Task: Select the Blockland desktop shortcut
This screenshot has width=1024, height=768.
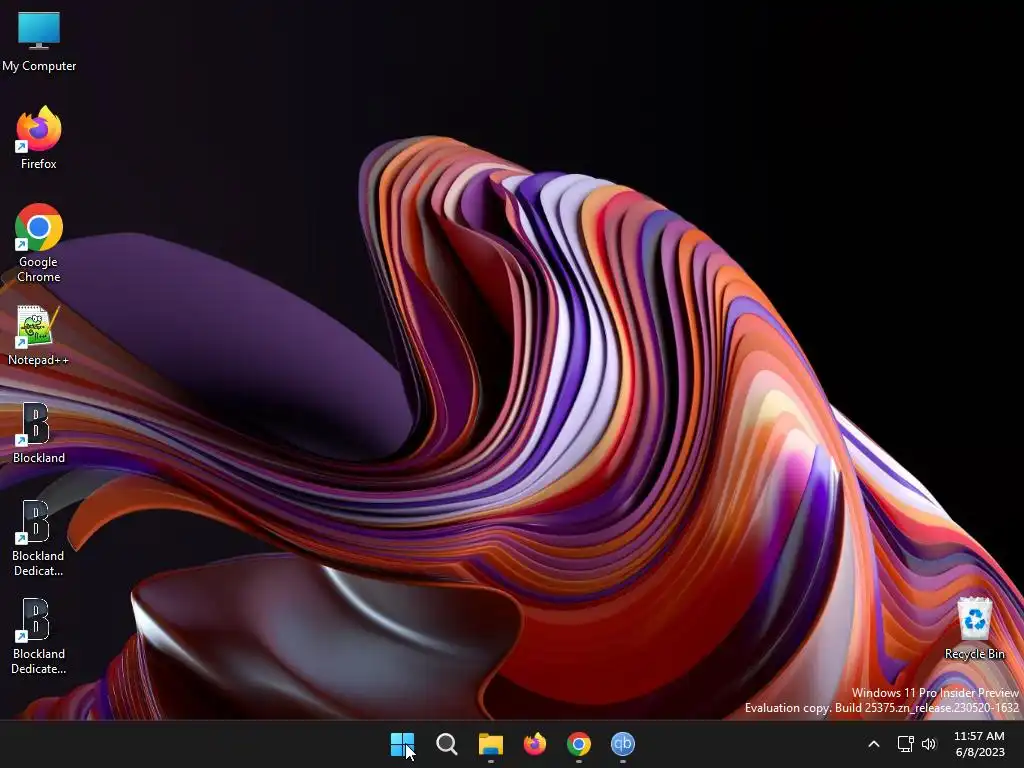Action: (x=39, y=433)
